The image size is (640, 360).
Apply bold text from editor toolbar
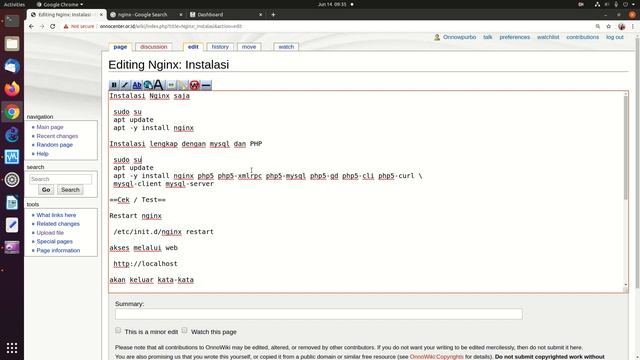(114, 85)
